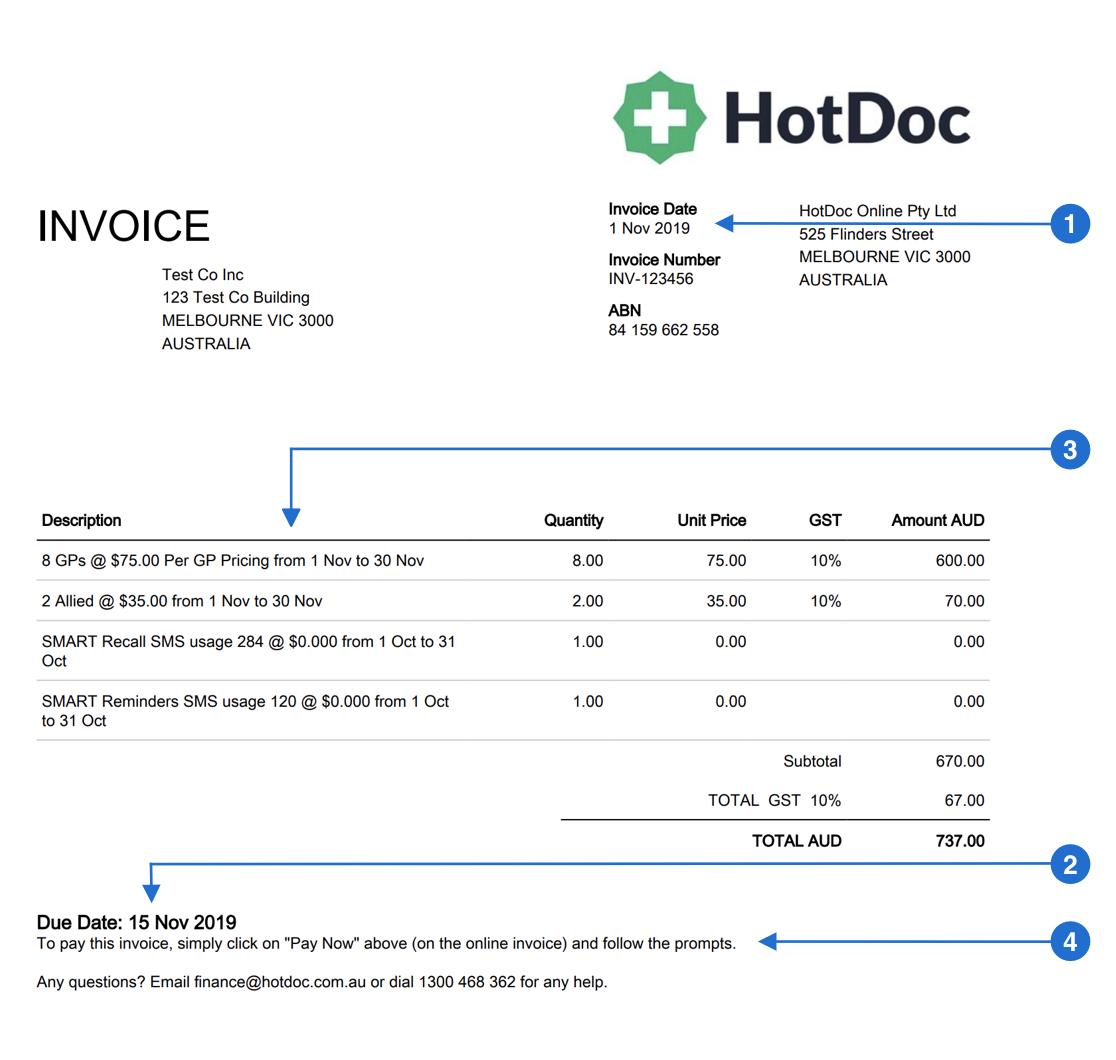Viewport: 1116px width, 1060px height.
Task: Click quantity 1.00 in the SMART Reminders row
Action: pyautogui.click(x=588, y=702)
